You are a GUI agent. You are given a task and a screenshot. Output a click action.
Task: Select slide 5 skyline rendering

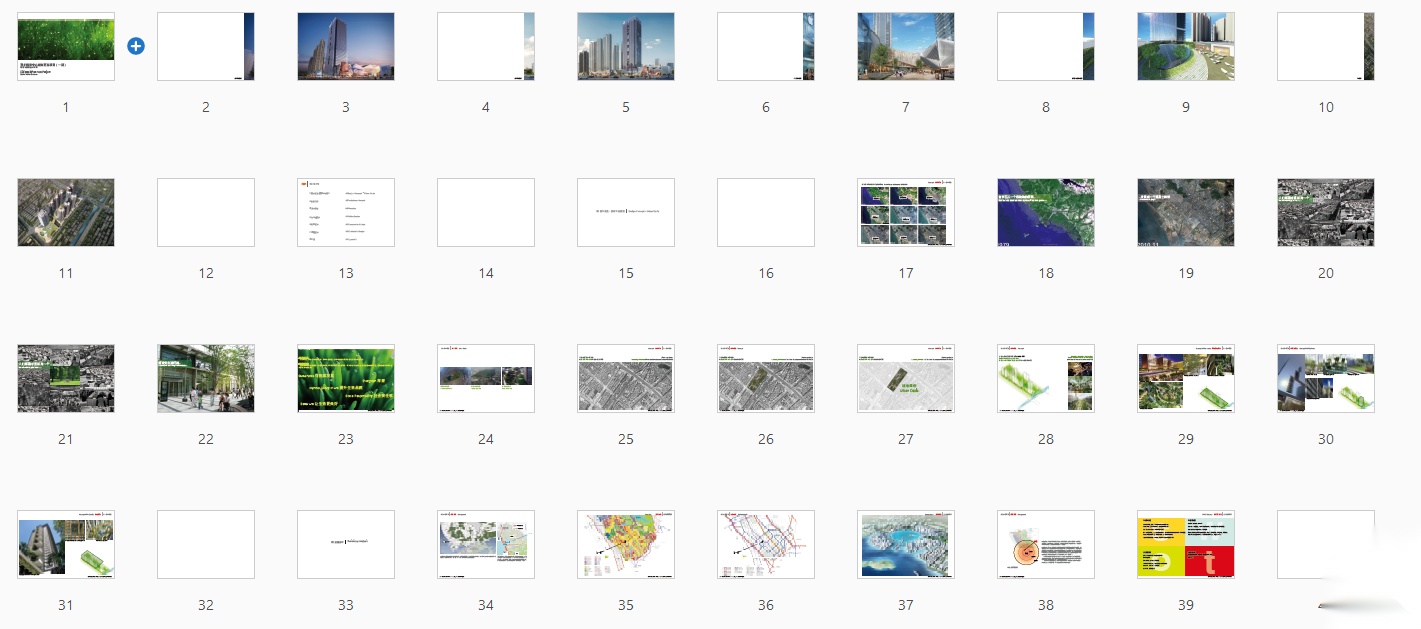click(626, 46)
